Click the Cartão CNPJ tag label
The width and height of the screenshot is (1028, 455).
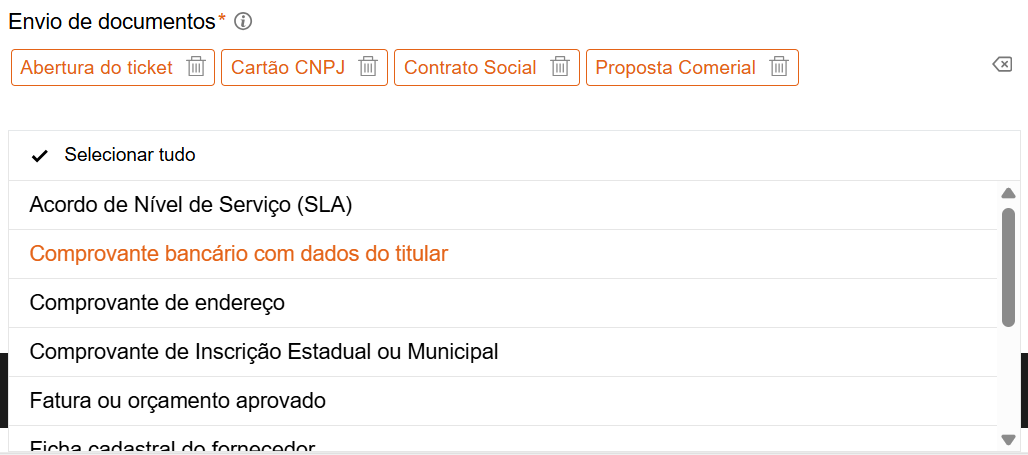(x=288, y=68)
